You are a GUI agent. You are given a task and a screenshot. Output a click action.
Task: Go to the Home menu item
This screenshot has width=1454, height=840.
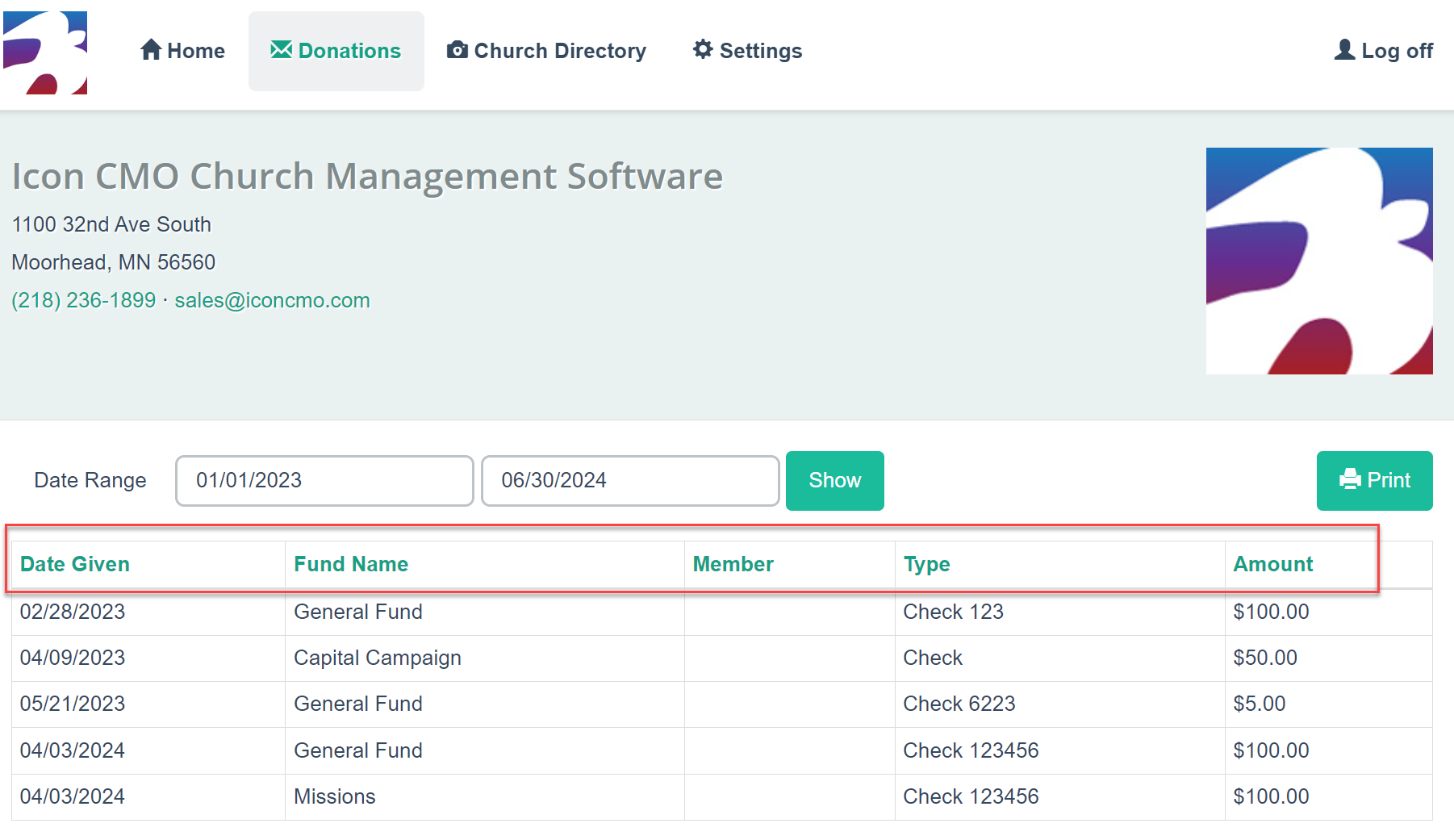(x=182, y=51)
